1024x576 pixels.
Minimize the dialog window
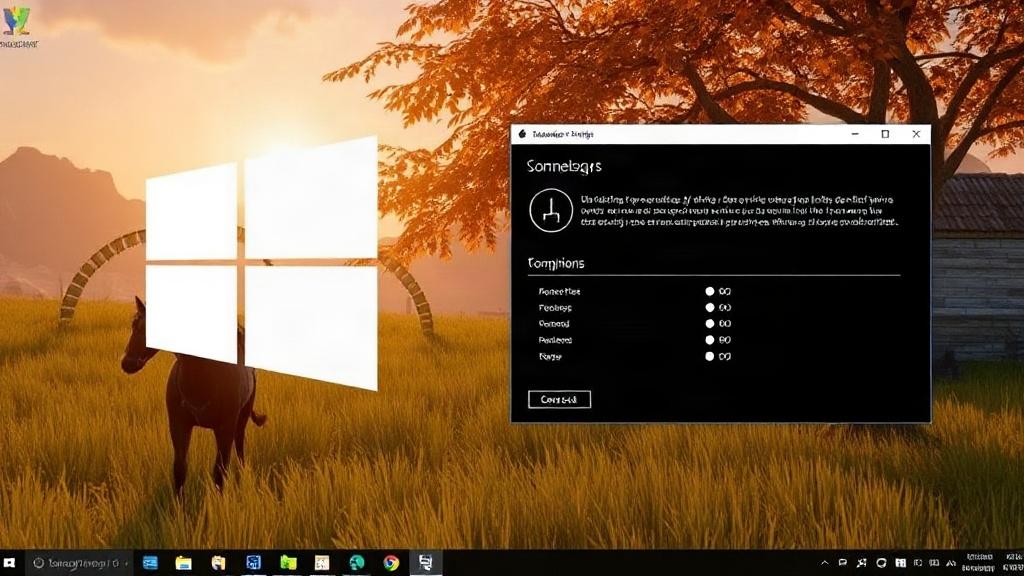855,134
